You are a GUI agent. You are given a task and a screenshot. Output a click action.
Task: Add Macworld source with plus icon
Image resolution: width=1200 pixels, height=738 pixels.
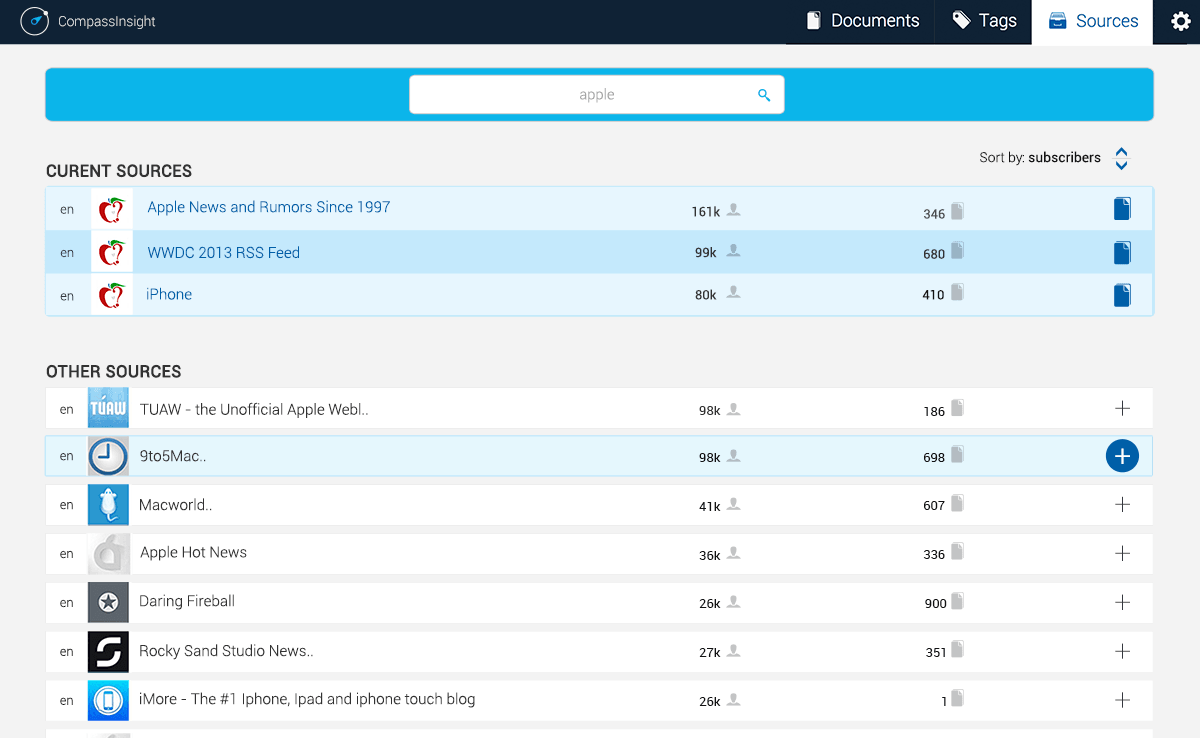click(x=1122, y=505)
